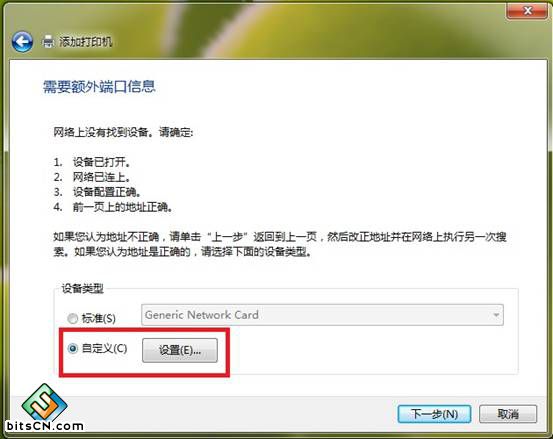Click the 自定义(C) option label text

(x=104, y=348)
